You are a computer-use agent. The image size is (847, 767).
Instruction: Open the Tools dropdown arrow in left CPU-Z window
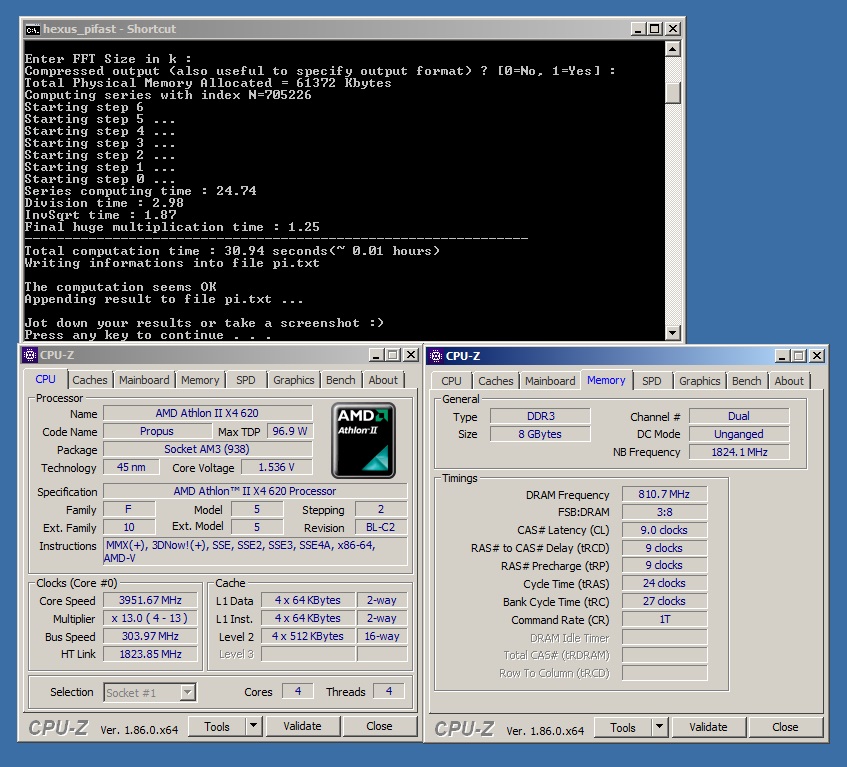[253, 726]
